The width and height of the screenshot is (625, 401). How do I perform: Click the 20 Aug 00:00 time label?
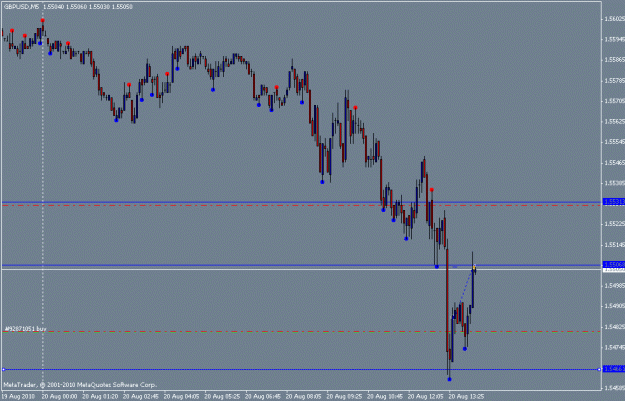(x=59, y=397)
